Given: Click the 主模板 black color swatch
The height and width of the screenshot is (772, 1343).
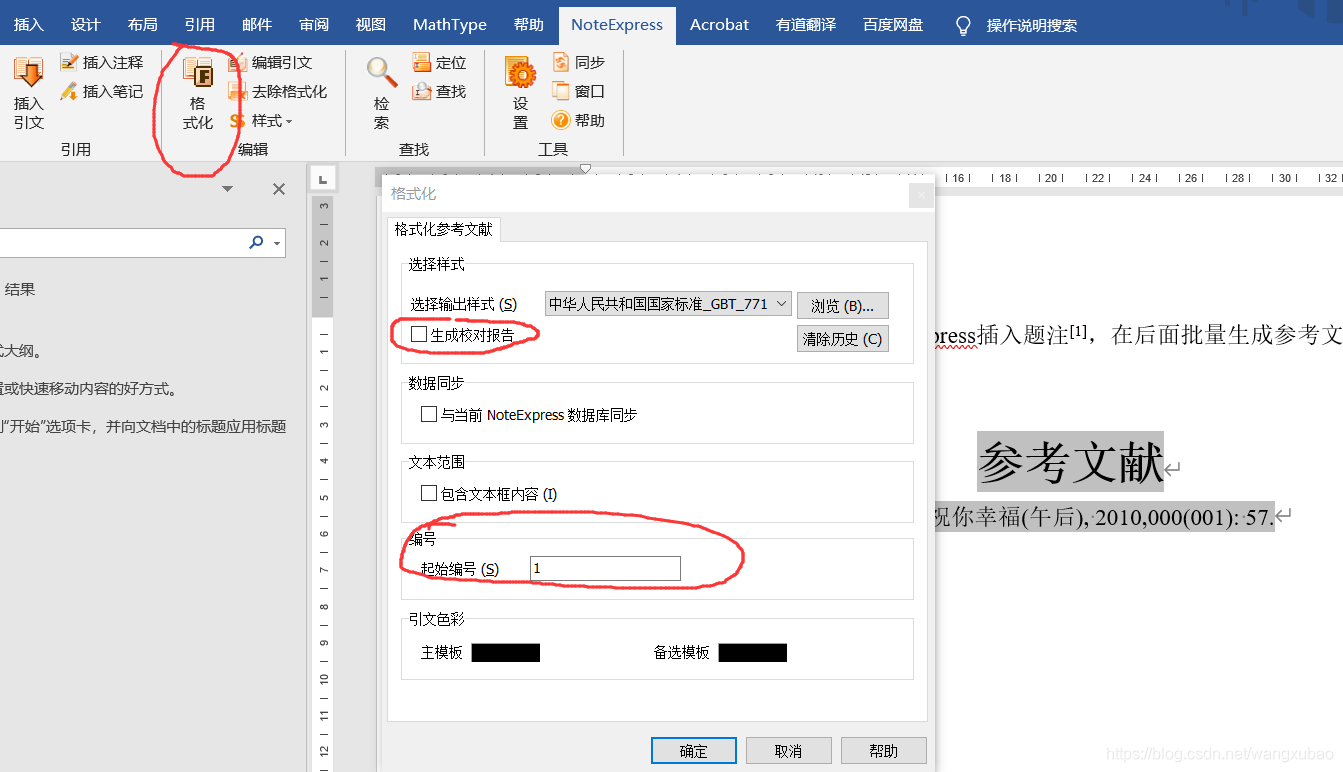Looking at the screenshot, I should tap(505, 653).
